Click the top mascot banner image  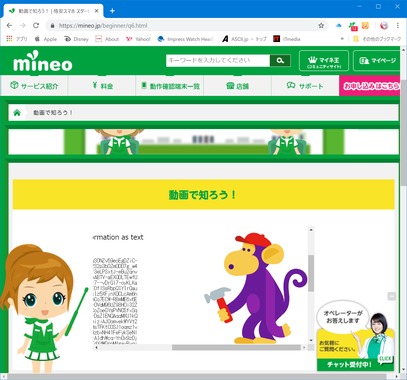(x=203, y=142)
